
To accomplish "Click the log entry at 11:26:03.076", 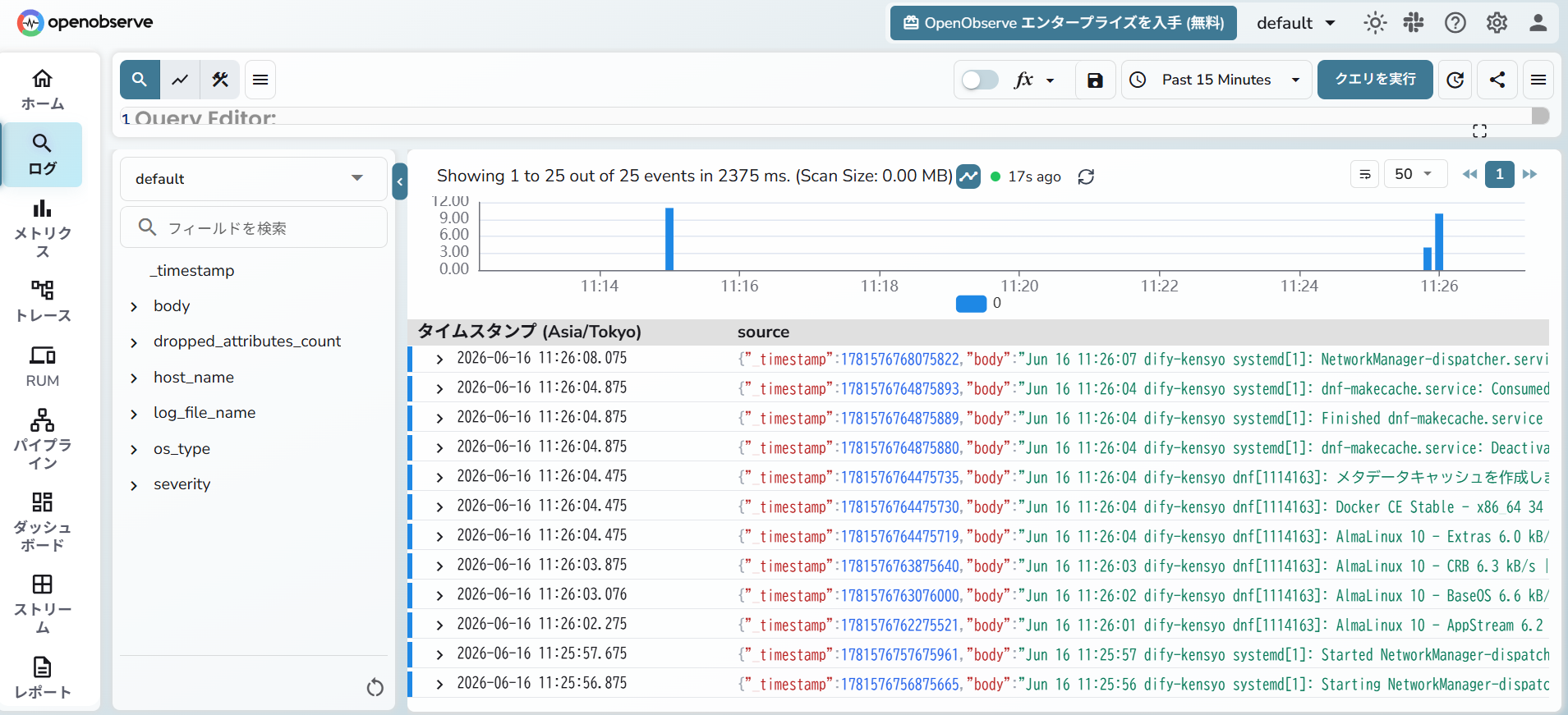I will click(x=978, y=594).
